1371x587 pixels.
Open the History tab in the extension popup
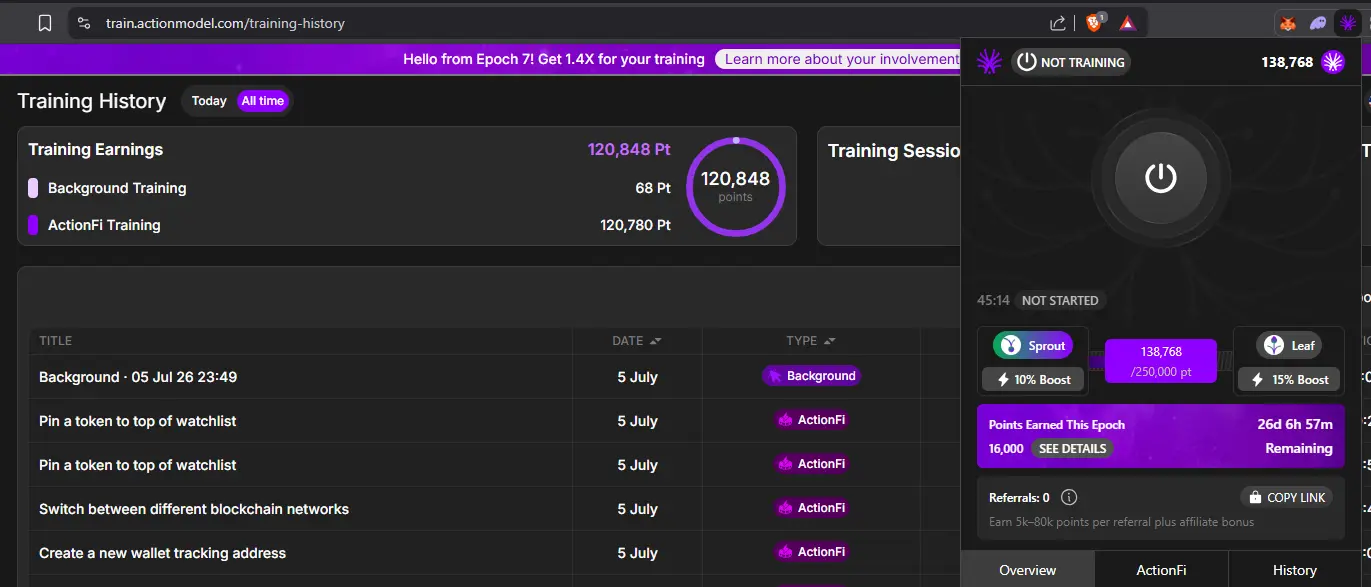click(x=1294, y=570)
